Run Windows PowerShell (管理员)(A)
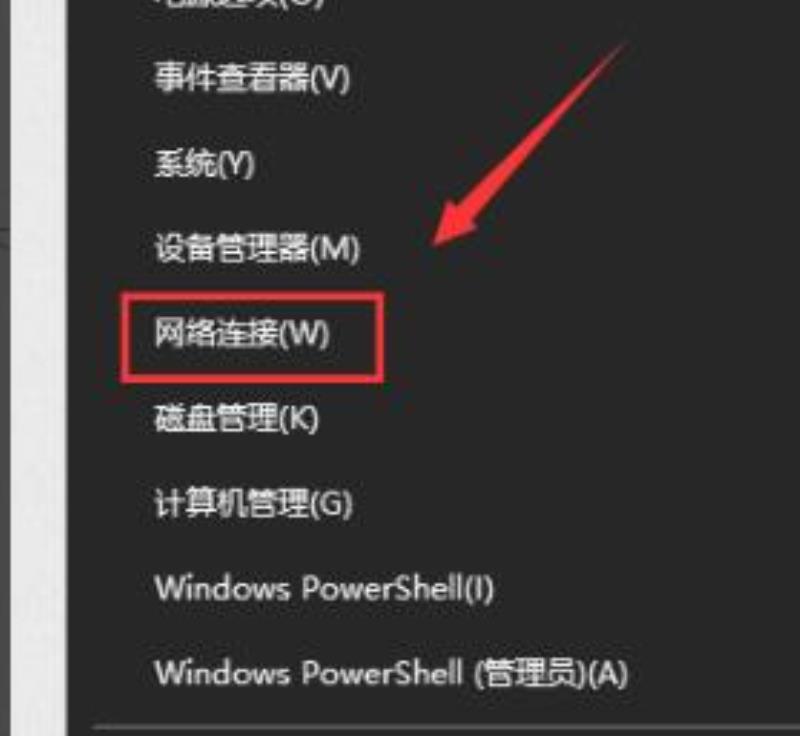Image resolution: width=800 pixels, height=736 pixels. pyautogui.click(x=391, y=673)
